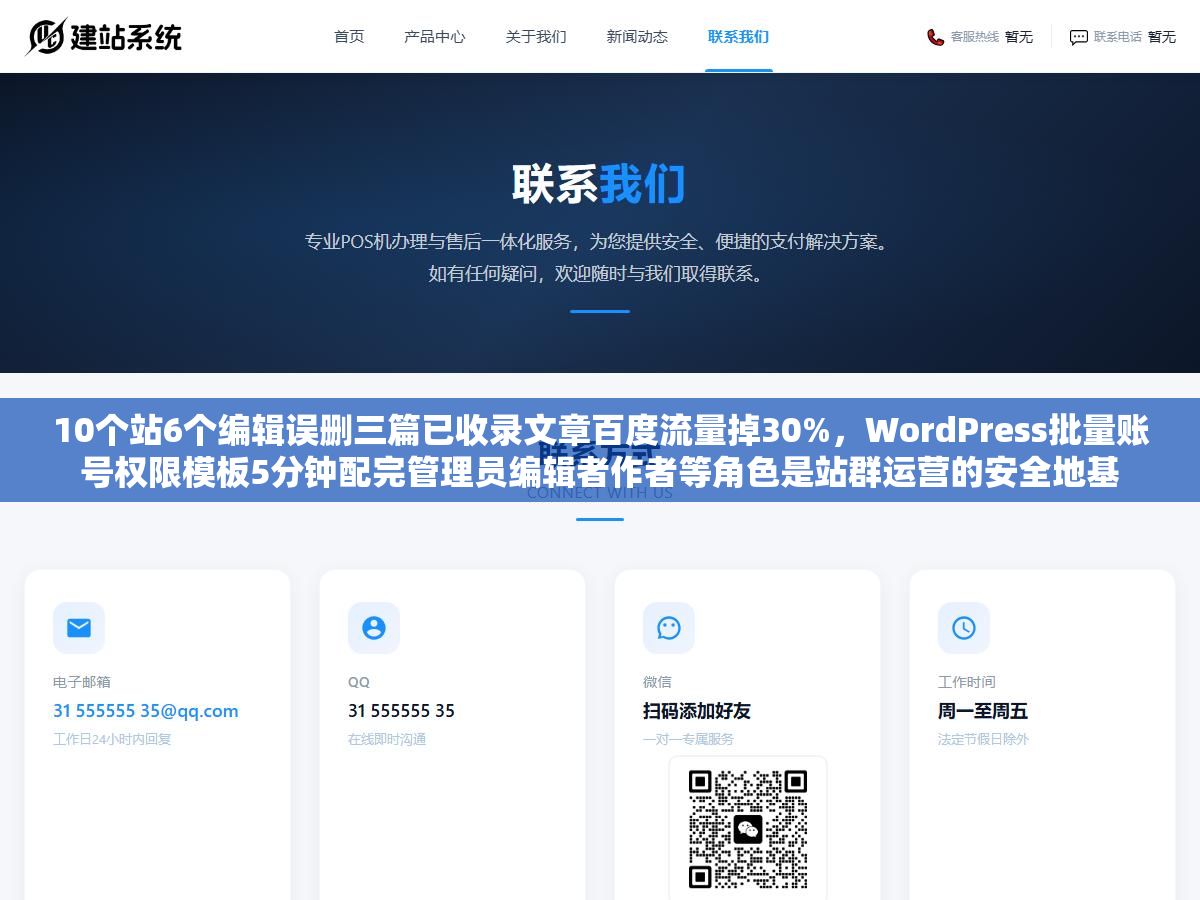Click the 联系电话 暂无 text
Screen dimensions: 1200x900
tap(1135, 37)
